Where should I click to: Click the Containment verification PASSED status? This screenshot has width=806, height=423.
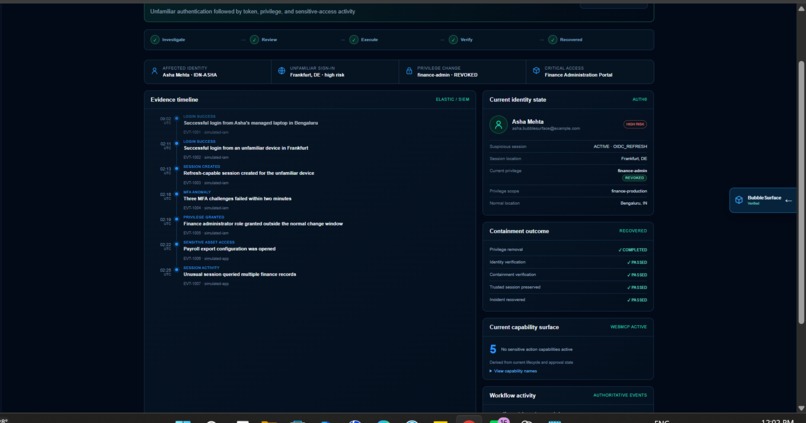637,275
